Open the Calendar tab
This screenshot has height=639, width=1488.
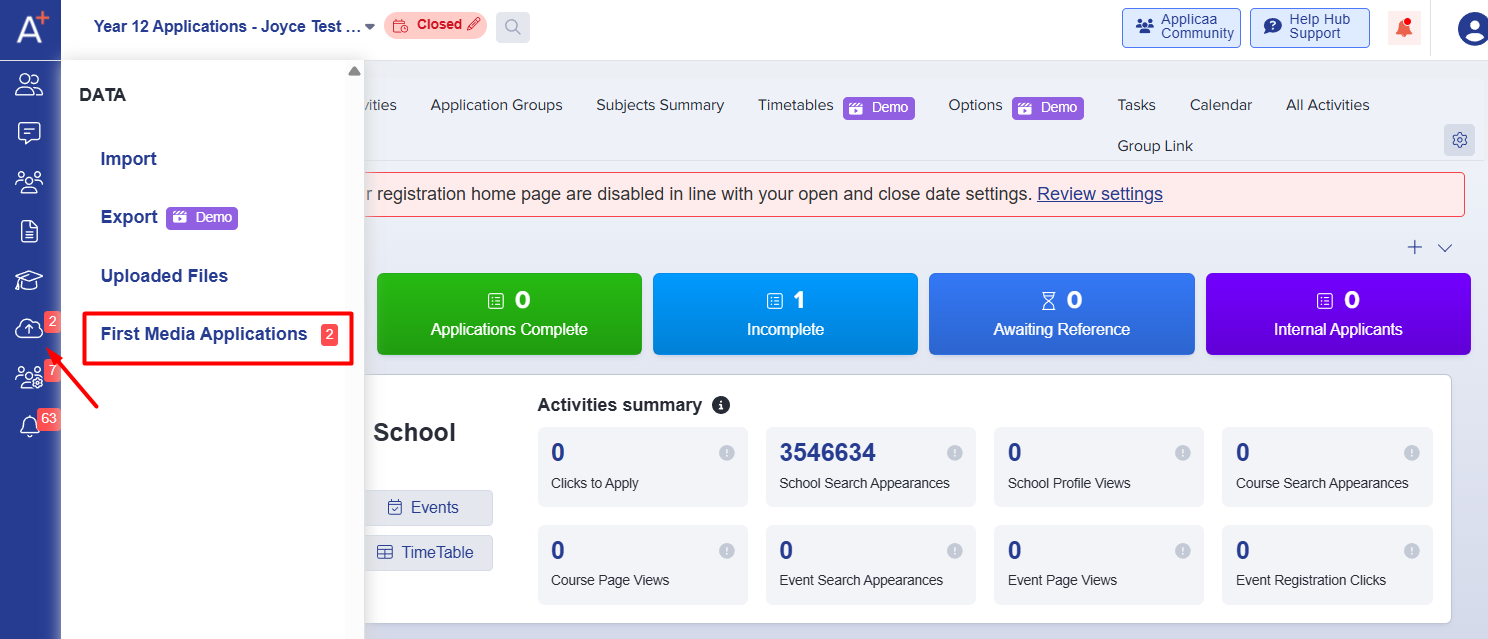coord(1220,105)
